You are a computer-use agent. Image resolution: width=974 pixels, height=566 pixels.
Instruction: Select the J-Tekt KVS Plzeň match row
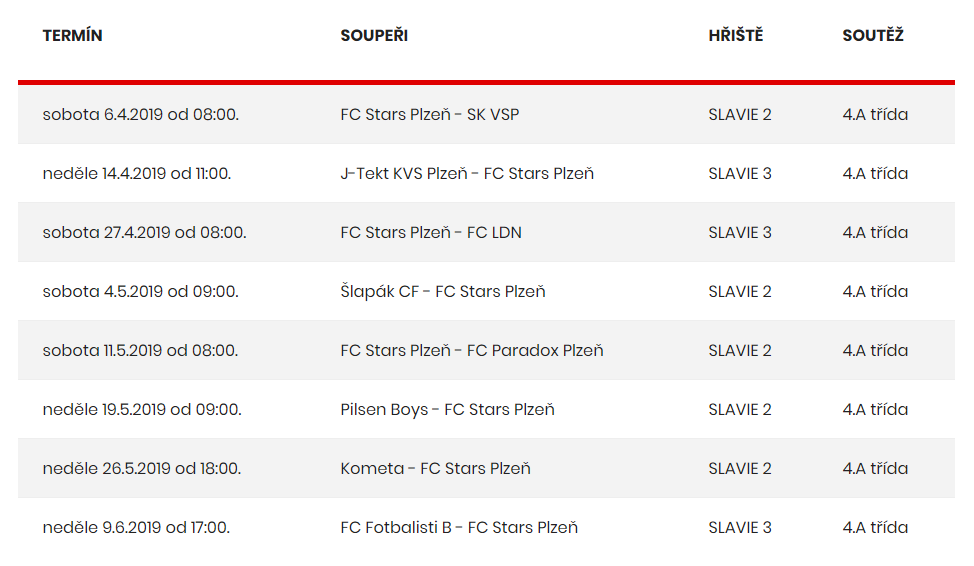(x=486, y=173)
